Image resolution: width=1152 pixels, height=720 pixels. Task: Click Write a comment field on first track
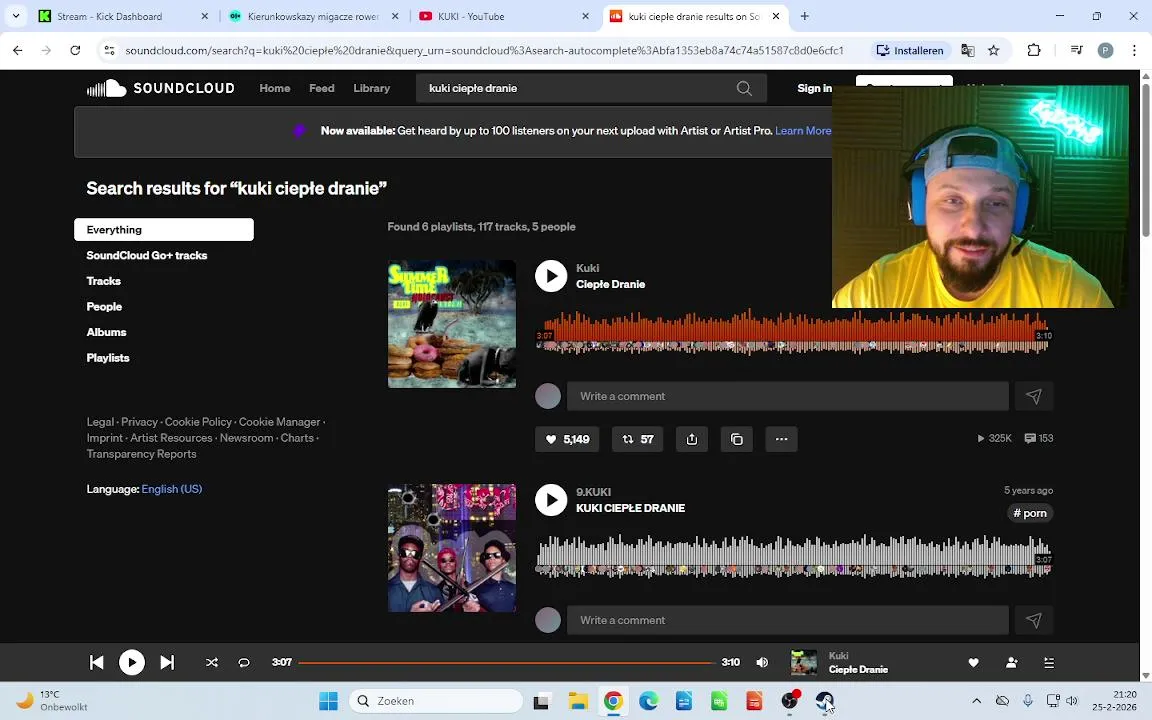pyautogui.click(x=788, y=396)
